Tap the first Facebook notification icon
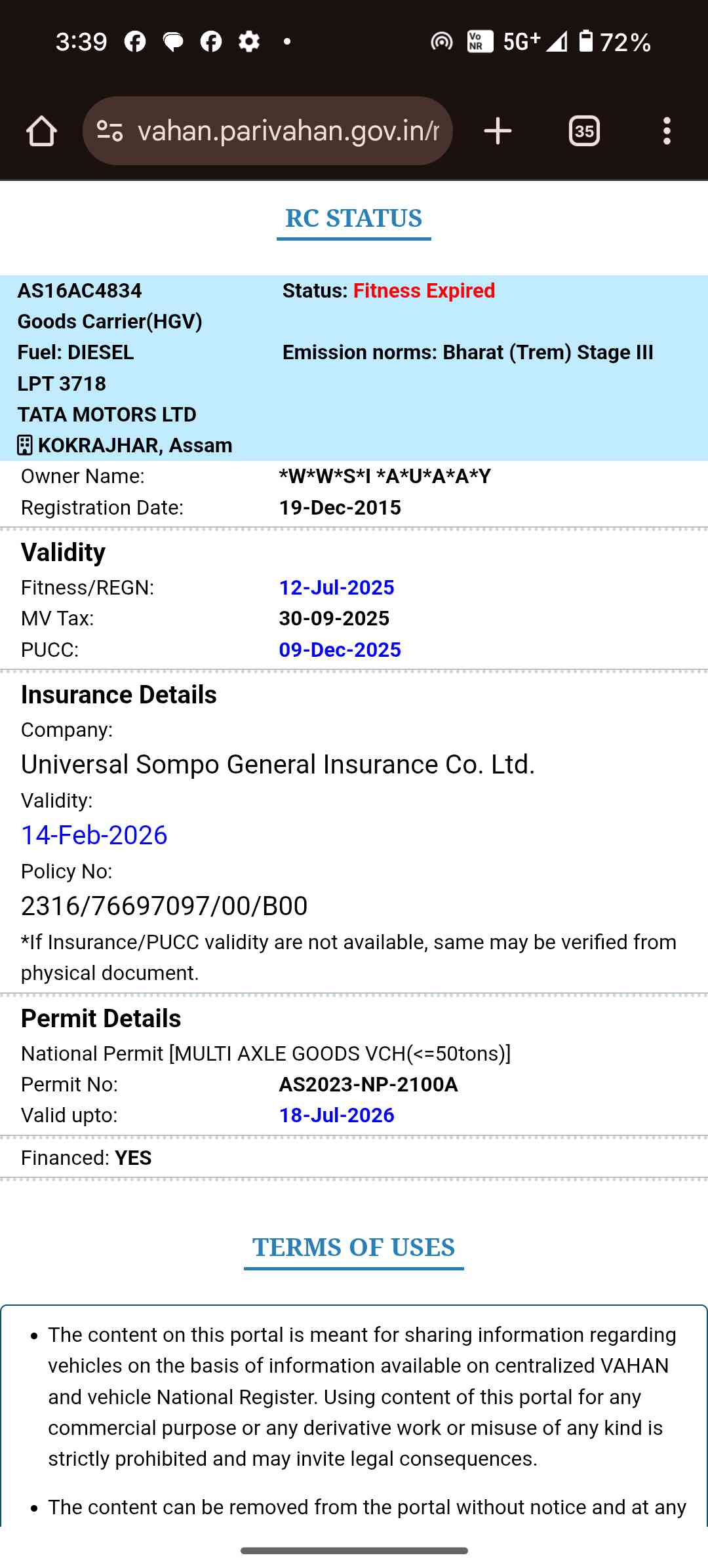The height and width of the screenshot is (1568, 708). tap(135, 42)
